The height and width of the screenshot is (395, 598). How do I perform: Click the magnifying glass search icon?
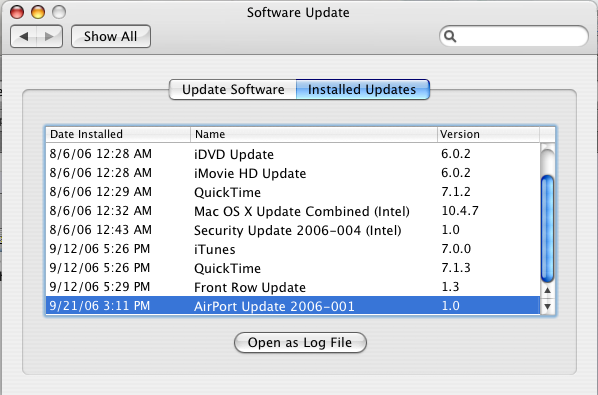tap(450, 37)
